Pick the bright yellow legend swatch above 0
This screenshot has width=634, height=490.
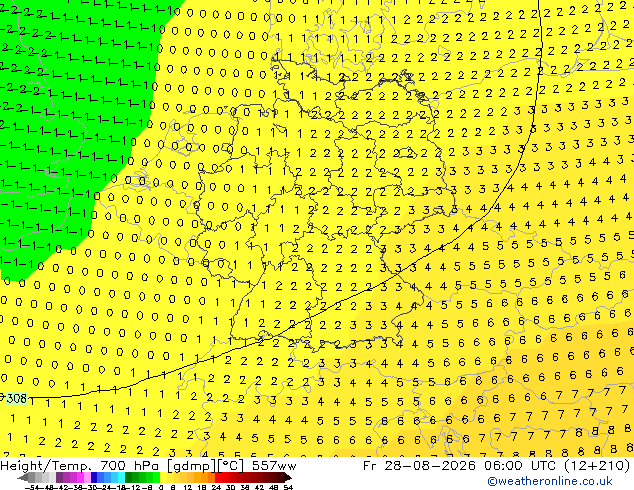click(163, 477)
